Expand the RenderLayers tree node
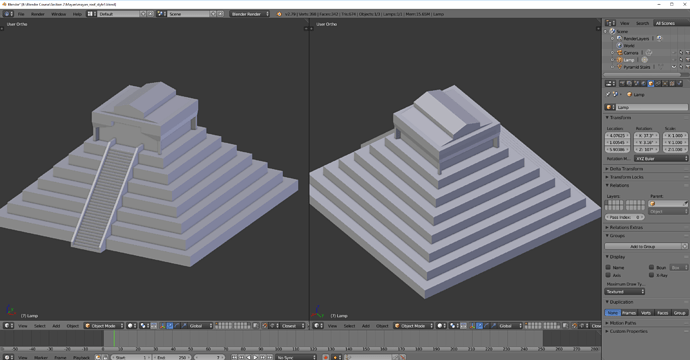Image resolution: width=690 pixels, height=360 pixels. click(613, 39)
